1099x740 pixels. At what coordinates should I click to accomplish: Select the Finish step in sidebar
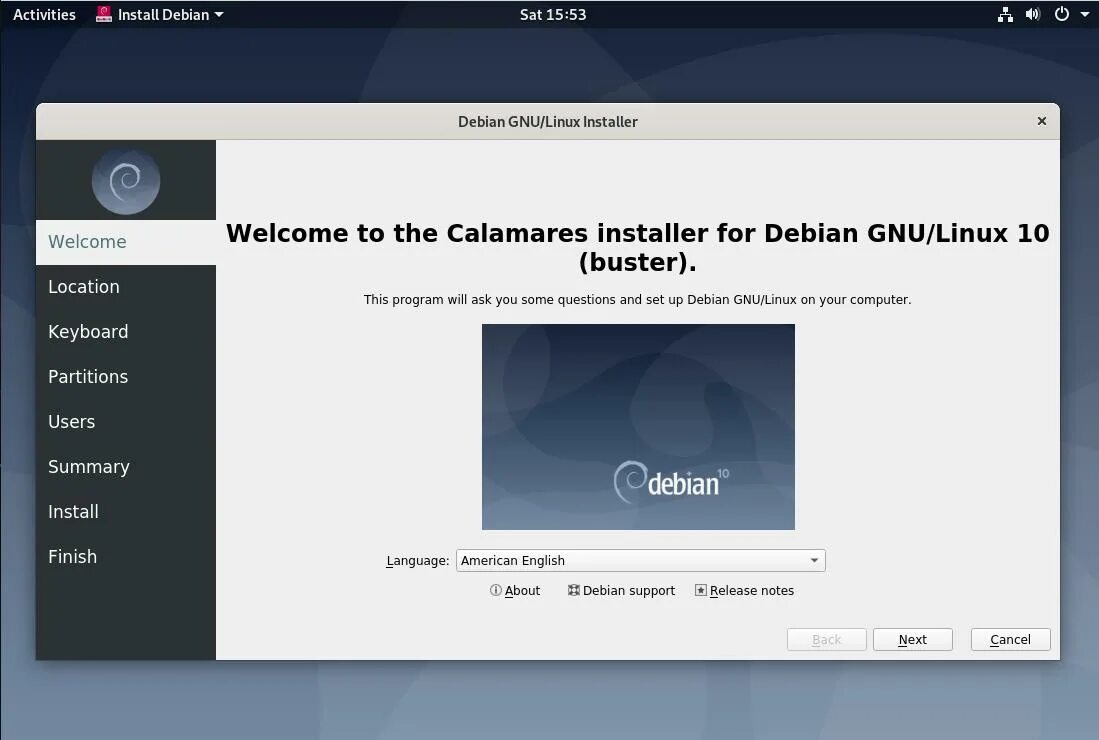[126, 556]
